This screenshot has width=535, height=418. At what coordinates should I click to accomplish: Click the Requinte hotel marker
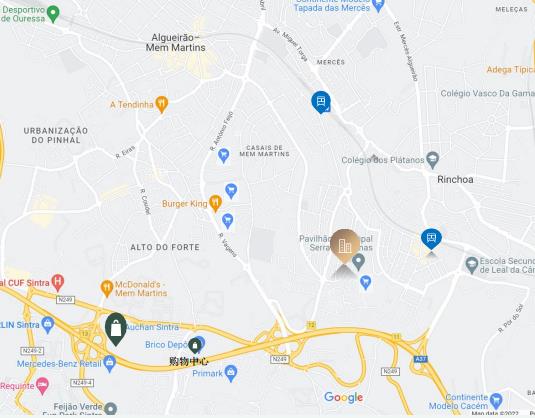[42, 386]
